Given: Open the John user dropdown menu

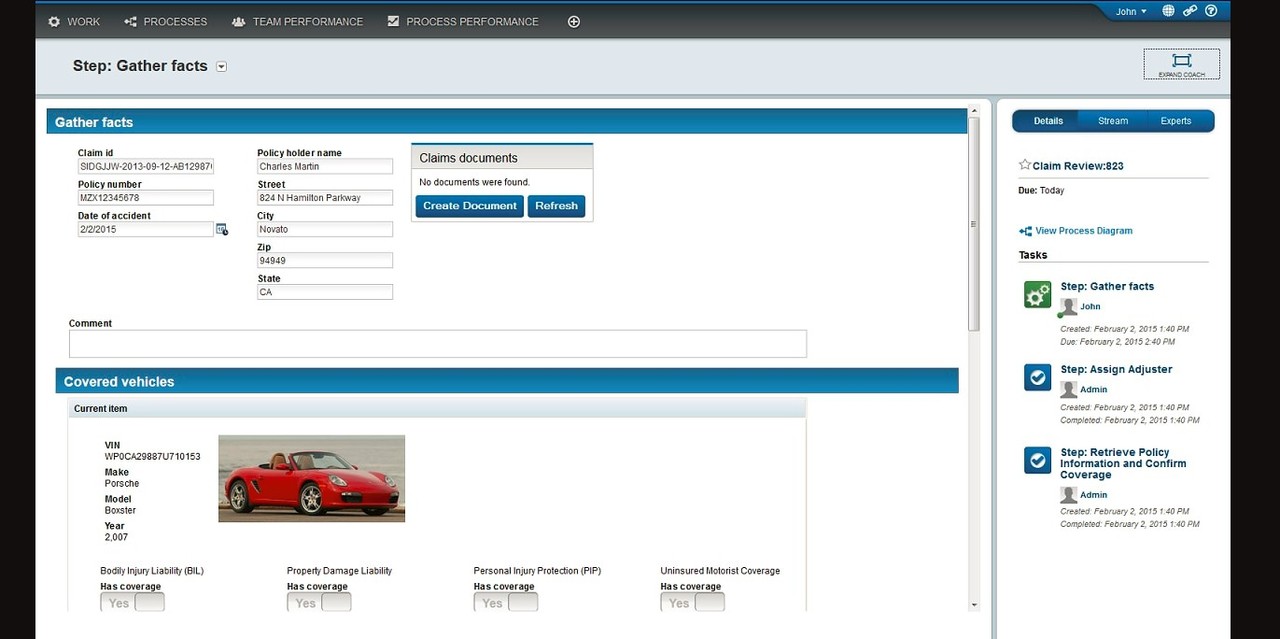Looking at the screenshot, I should [x=1131, y=12].
